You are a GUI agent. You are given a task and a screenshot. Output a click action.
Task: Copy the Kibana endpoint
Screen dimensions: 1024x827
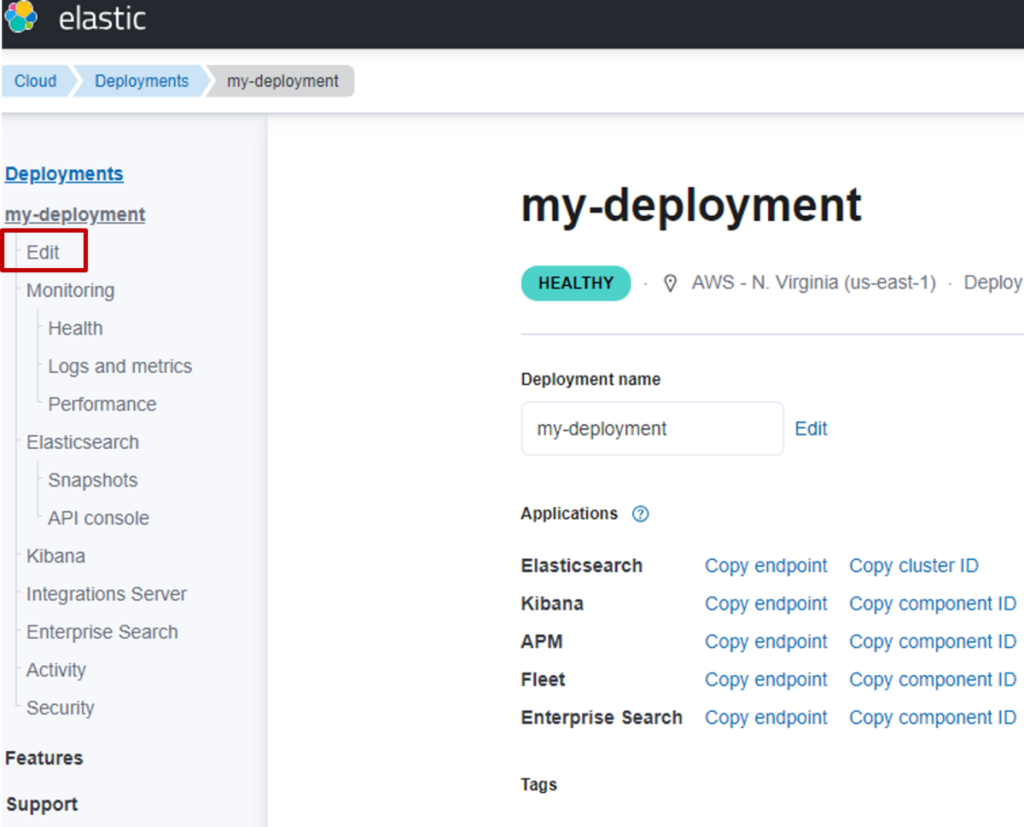[x=766, y=604]
